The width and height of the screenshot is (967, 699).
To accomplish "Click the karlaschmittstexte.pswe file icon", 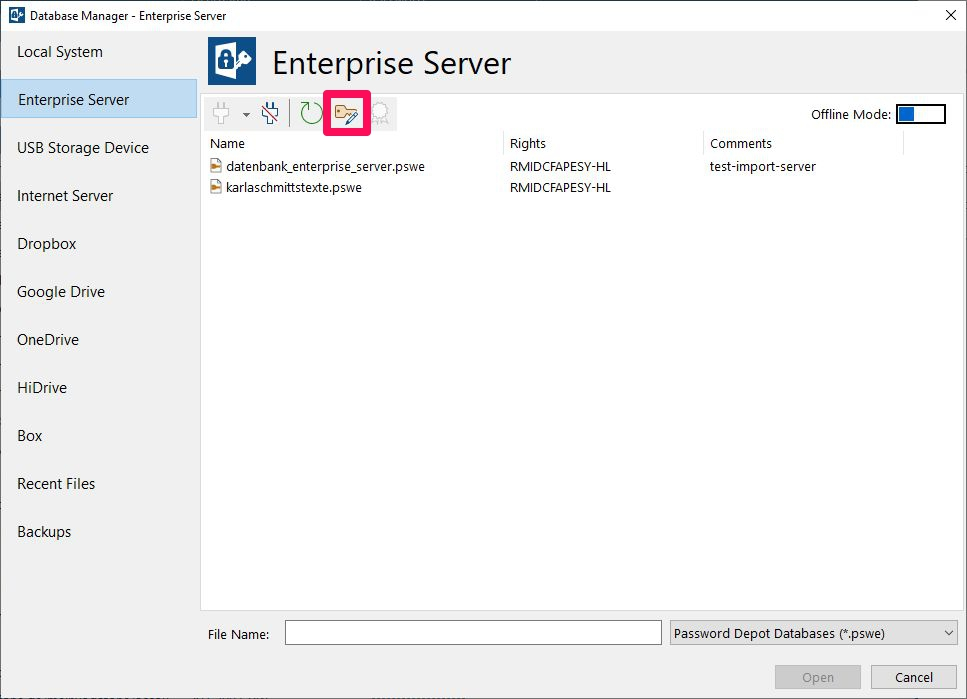I will (x=216, y=187).
